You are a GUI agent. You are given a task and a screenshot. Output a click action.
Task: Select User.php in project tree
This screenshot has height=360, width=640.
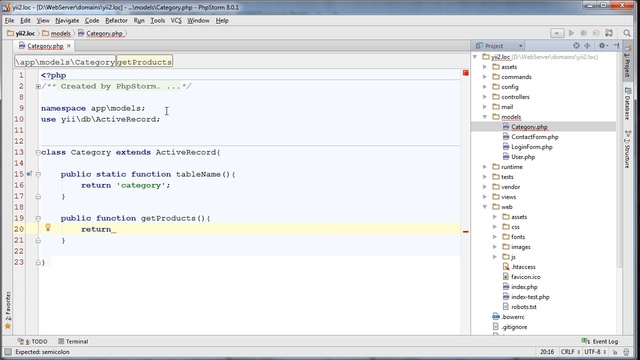point(523,157)
